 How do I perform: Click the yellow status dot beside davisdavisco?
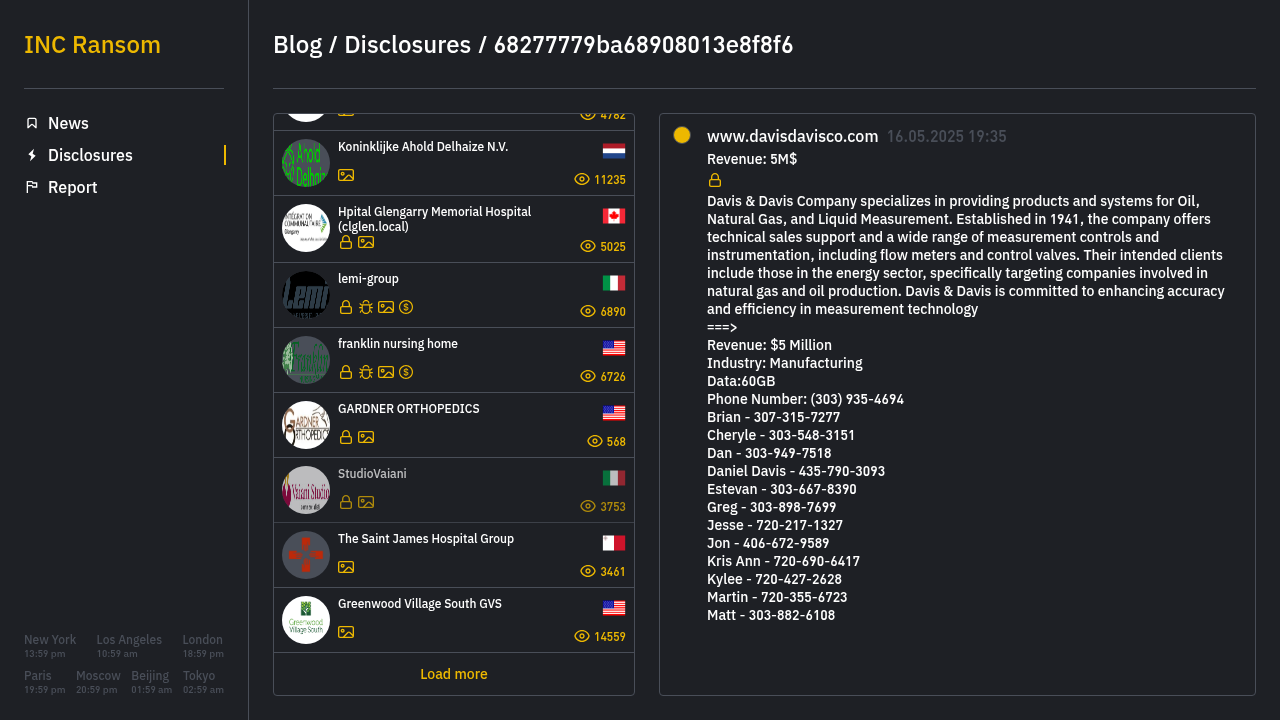[682, 135]
